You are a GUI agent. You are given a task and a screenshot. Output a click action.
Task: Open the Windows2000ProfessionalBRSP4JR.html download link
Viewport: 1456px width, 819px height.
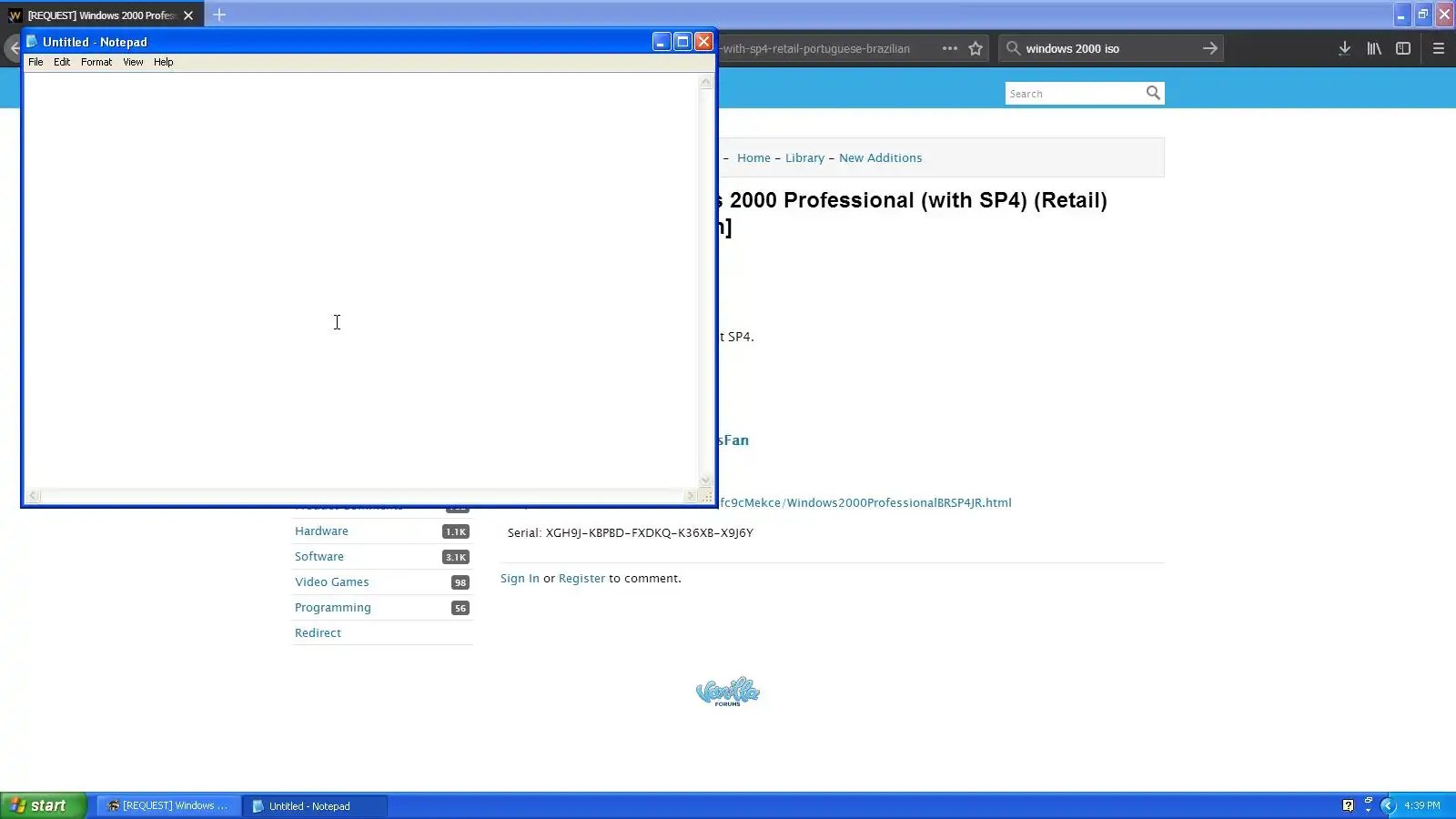[864, 502]
